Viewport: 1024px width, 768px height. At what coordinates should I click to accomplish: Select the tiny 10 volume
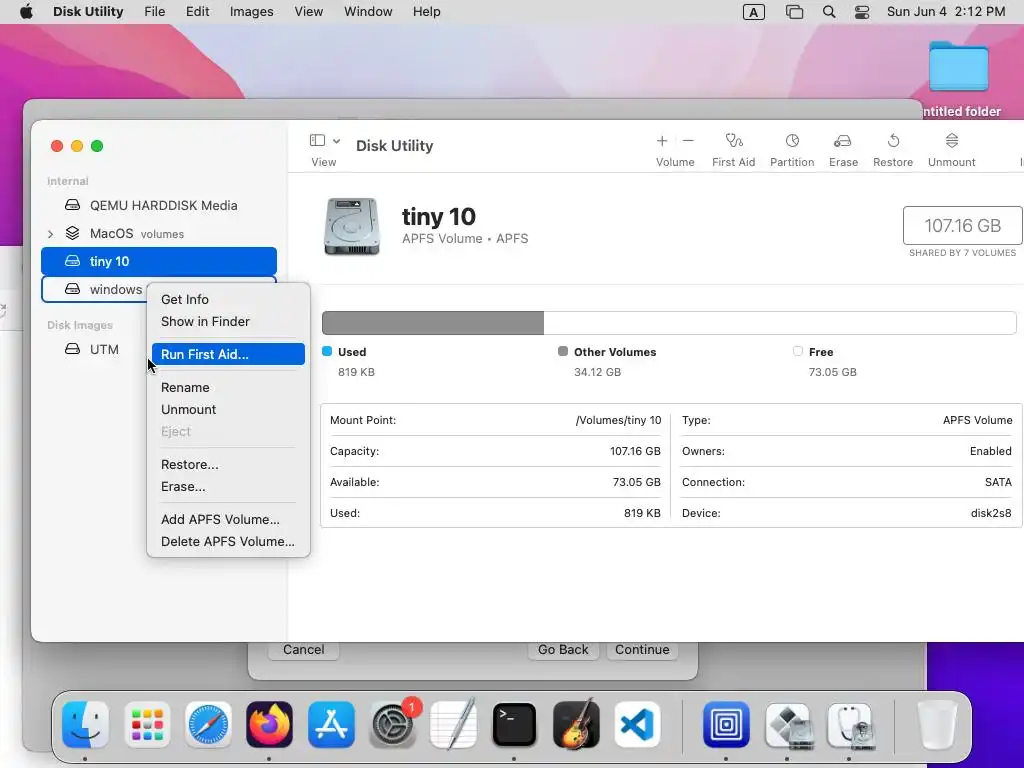159,261
